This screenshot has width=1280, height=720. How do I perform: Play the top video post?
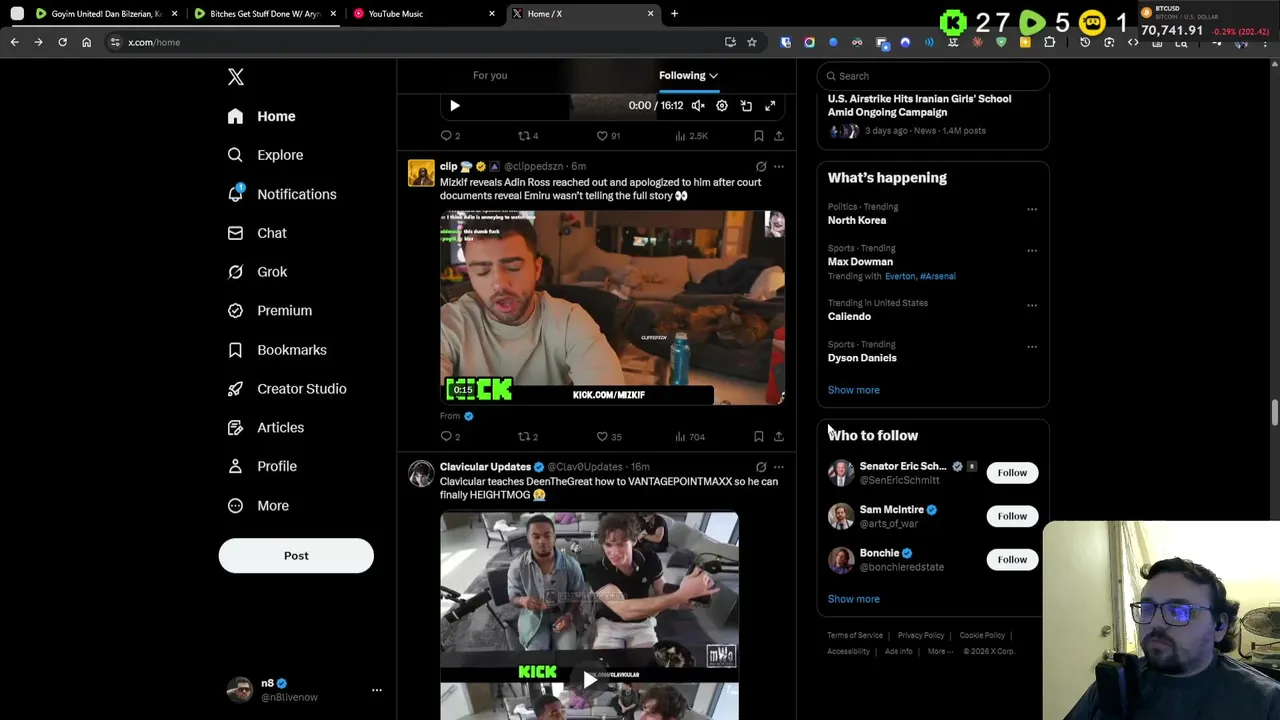tap(454, 106)
